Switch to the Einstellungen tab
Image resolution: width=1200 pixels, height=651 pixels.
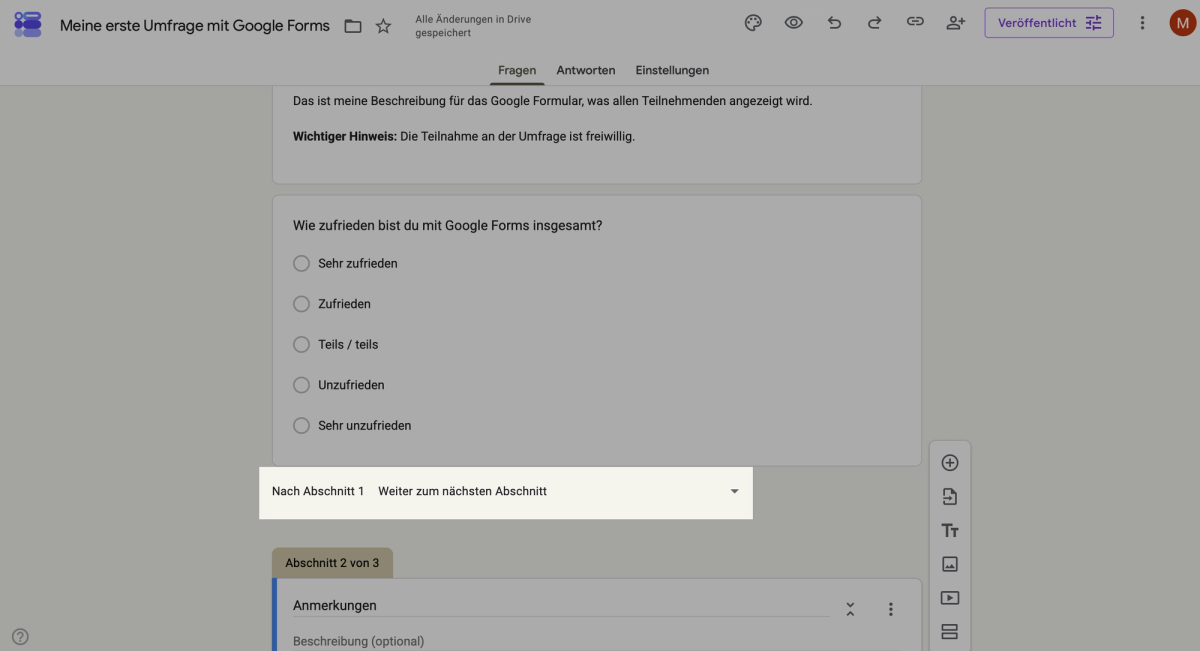pyautogui.click(x=672, y=70)
